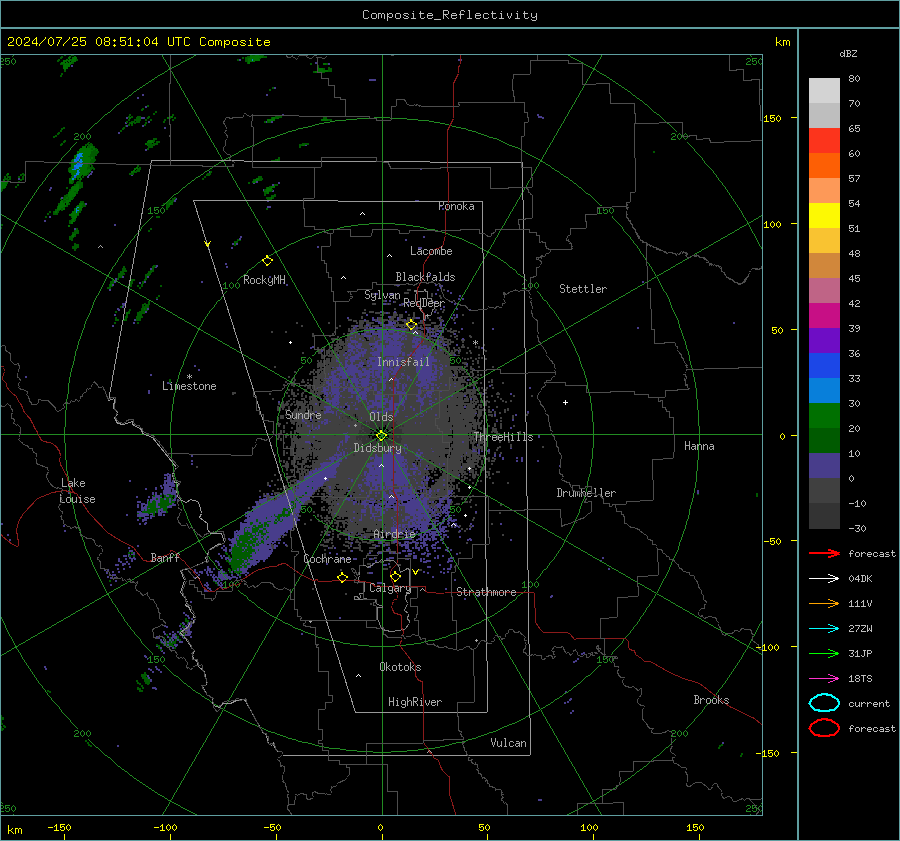Click the magenta 18TS arrow icon
900x841 pixels.
[824, 679]
